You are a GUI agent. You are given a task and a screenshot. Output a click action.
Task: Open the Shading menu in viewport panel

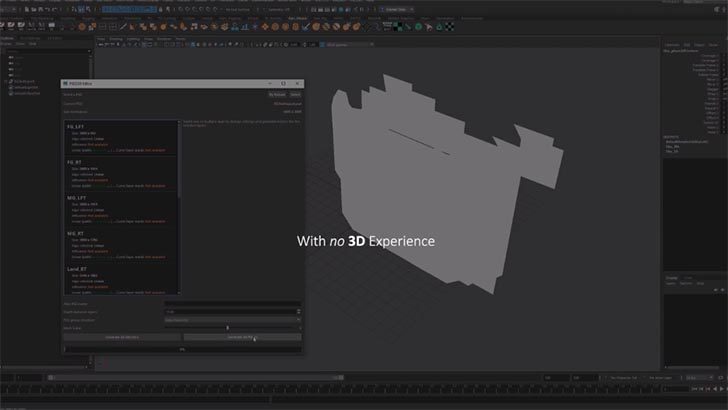pyautogui.click(x=116, y=39)
